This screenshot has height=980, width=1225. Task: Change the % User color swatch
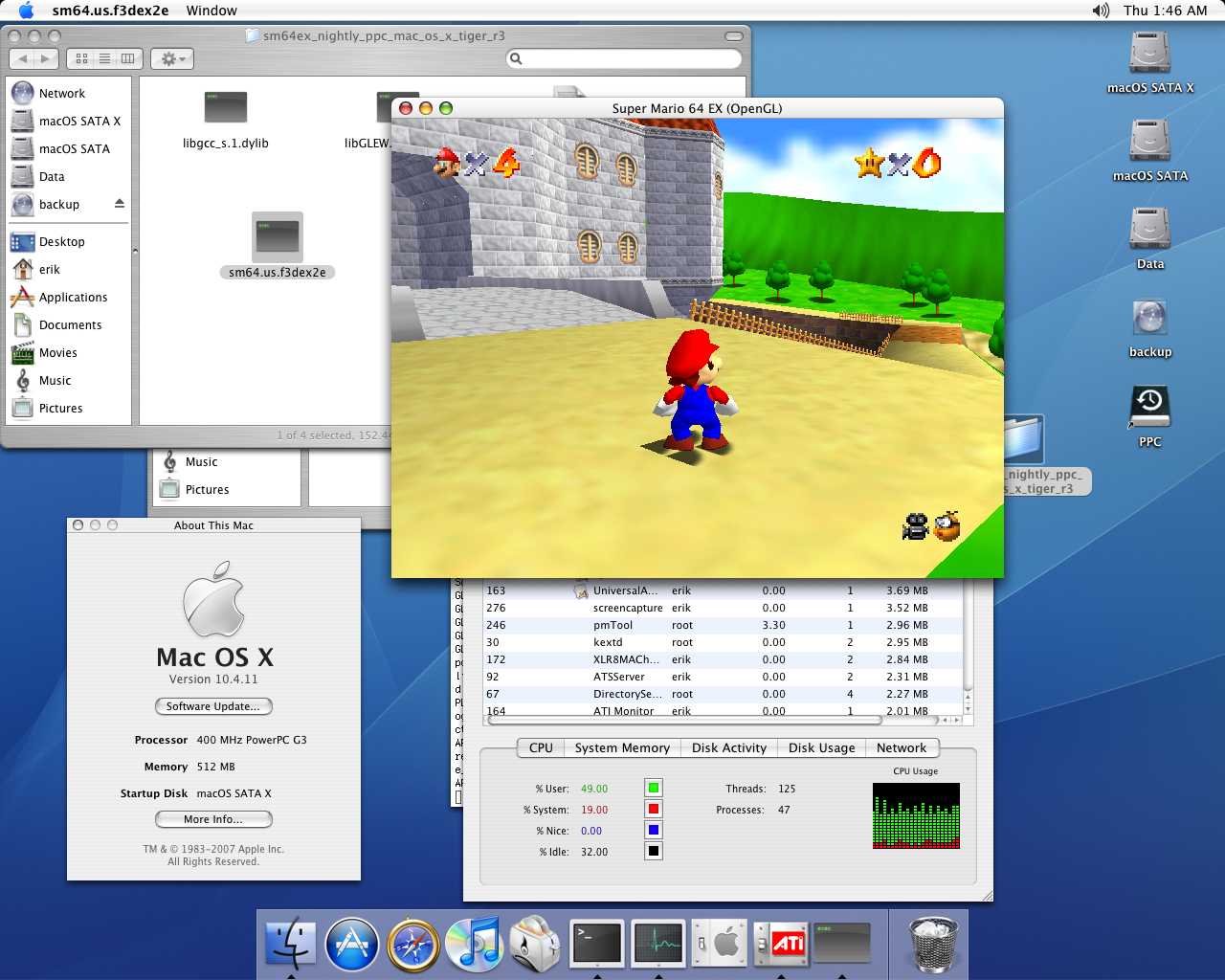654,789
